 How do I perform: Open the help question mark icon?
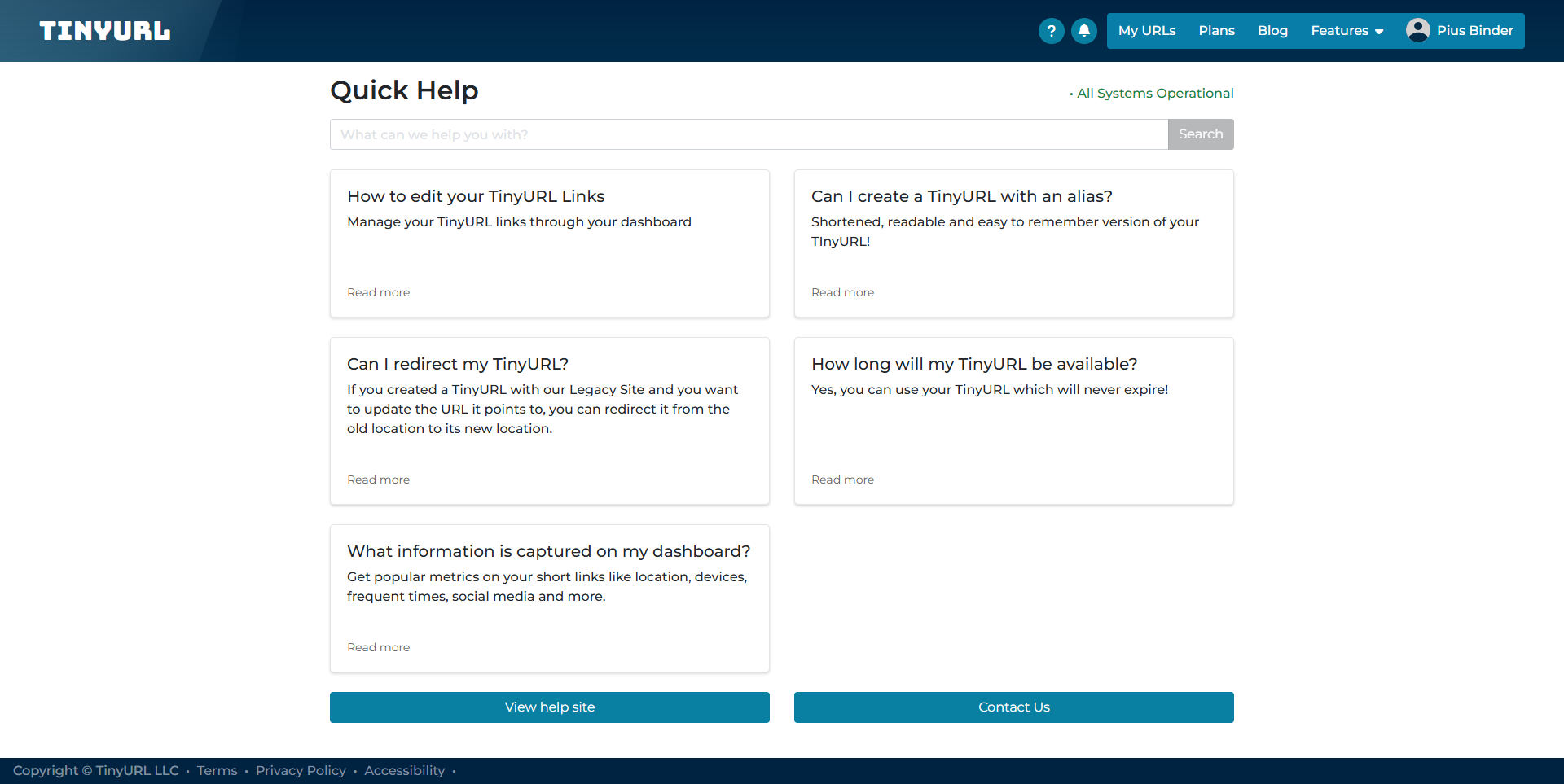pyautogui.click(x=1051, y=31)
